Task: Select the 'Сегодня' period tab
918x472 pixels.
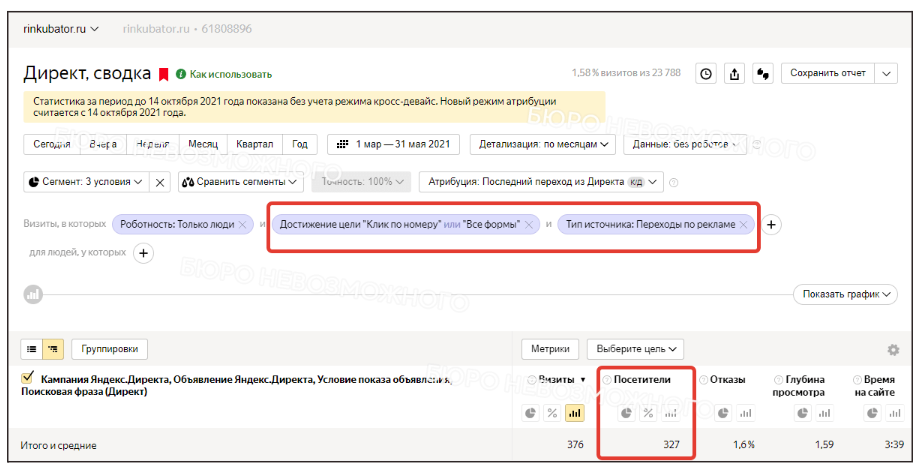Action: tap(52, 144)
